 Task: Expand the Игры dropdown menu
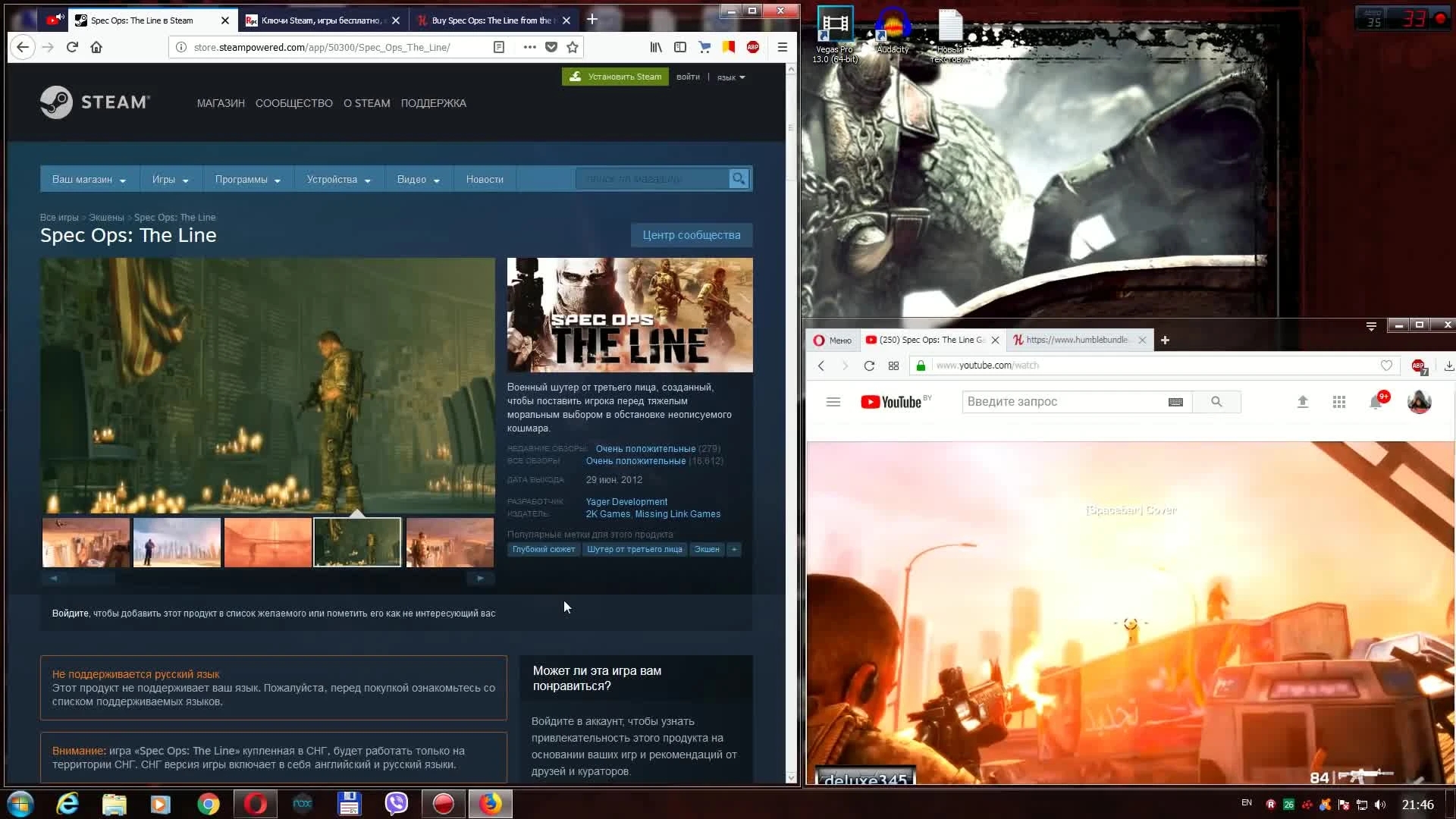click(170, 180)
